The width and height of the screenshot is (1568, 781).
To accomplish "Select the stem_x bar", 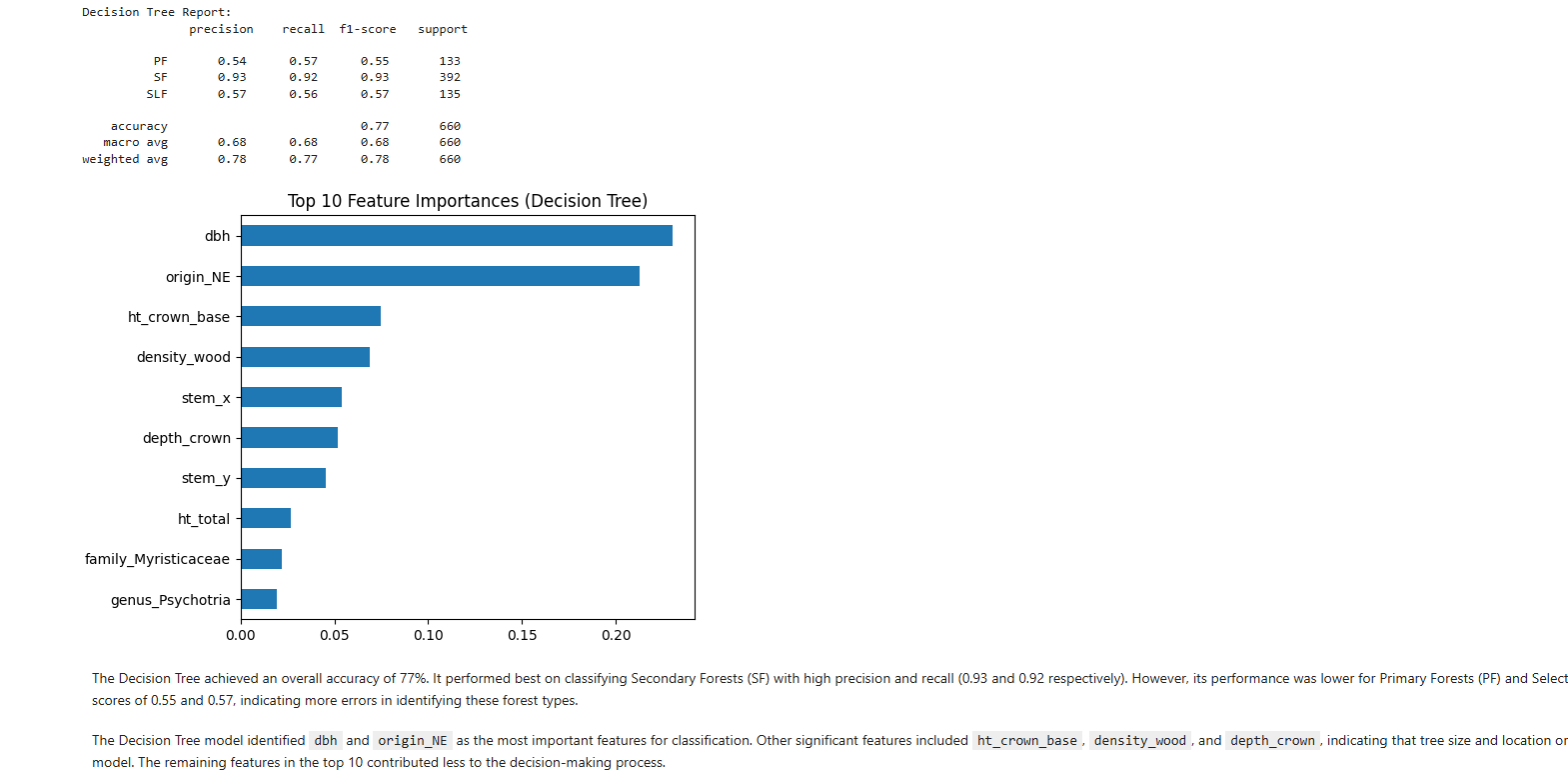I will click(x=291, y=397).
